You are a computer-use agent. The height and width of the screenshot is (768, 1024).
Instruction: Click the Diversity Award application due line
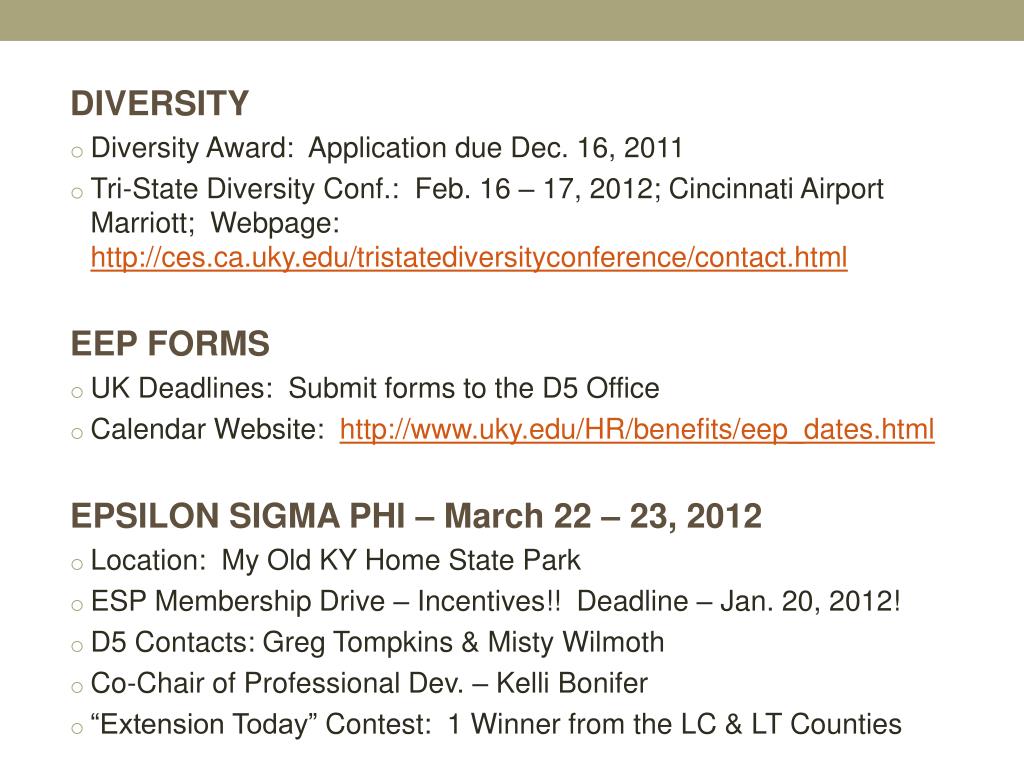coord(386,149)
